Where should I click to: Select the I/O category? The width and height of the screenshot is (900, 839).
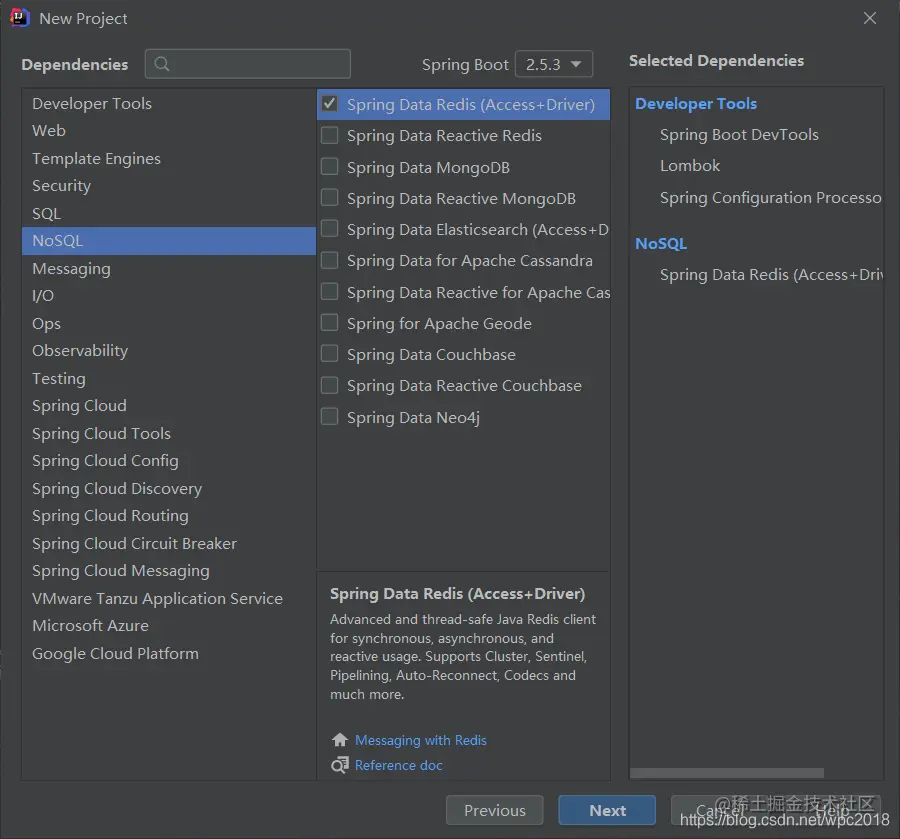point(169,296)
